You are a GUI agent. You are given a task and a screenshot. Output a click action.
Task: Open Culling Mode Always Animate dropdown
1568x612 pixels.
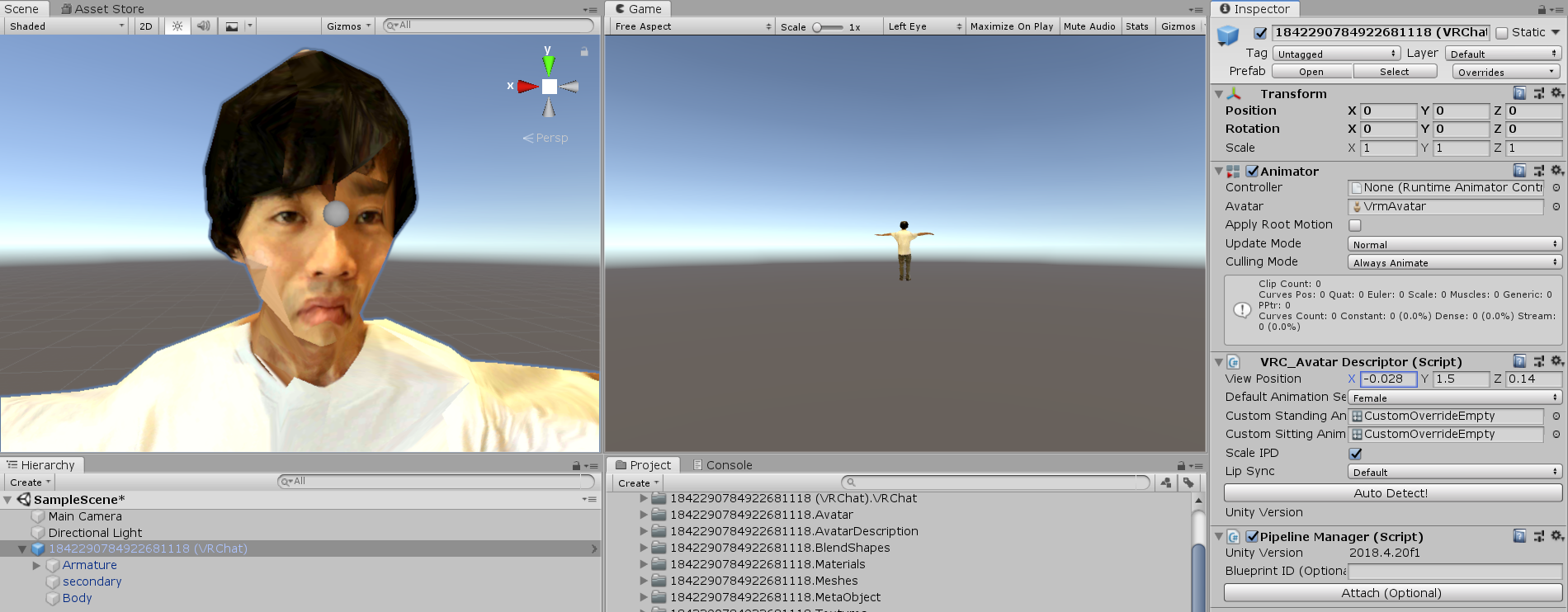coord(1454,262)
